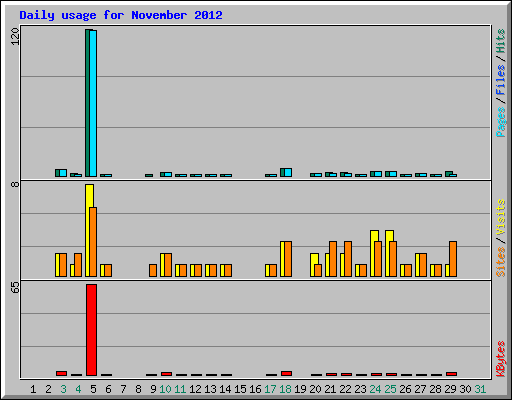
Task: Click the 'Pages' legend label
Action: (x=501, y=122)
